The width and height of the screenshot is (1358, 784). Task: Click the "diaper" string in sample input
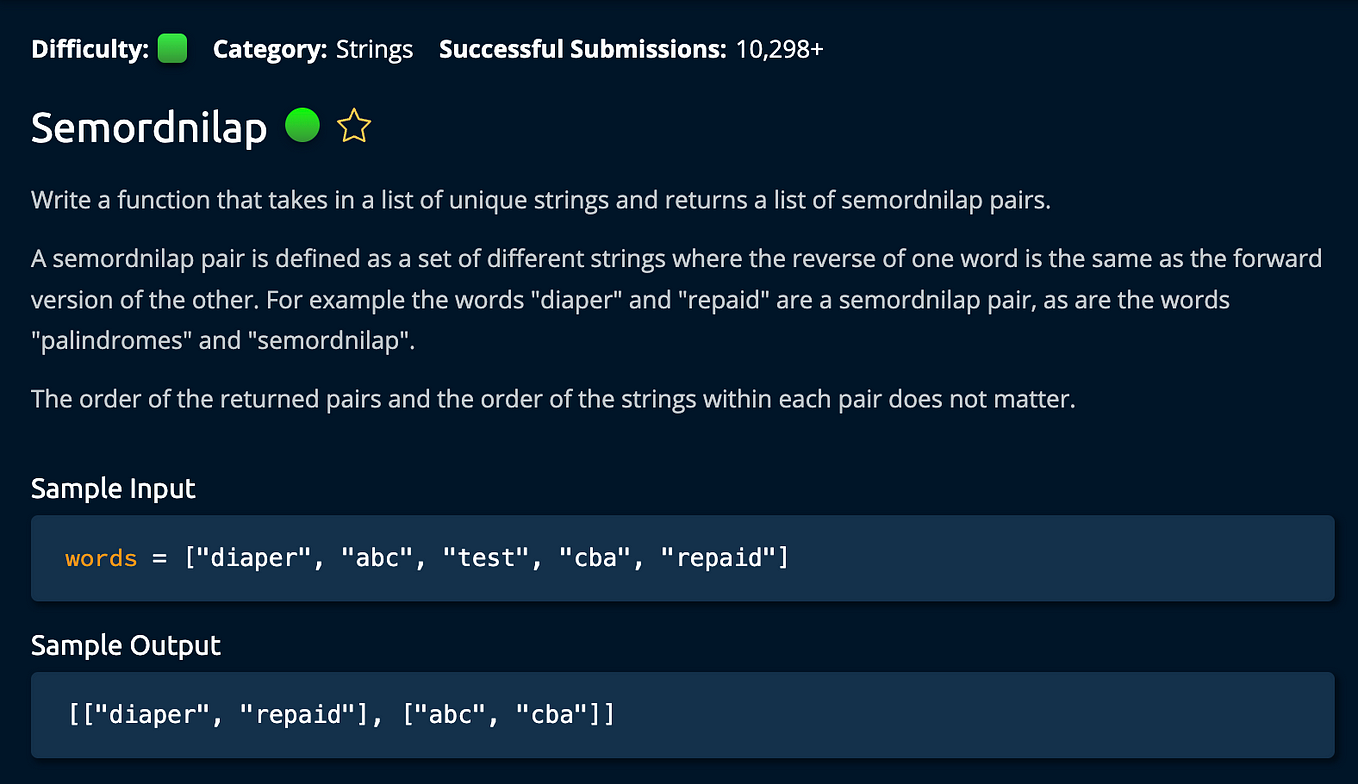(255, 558)
